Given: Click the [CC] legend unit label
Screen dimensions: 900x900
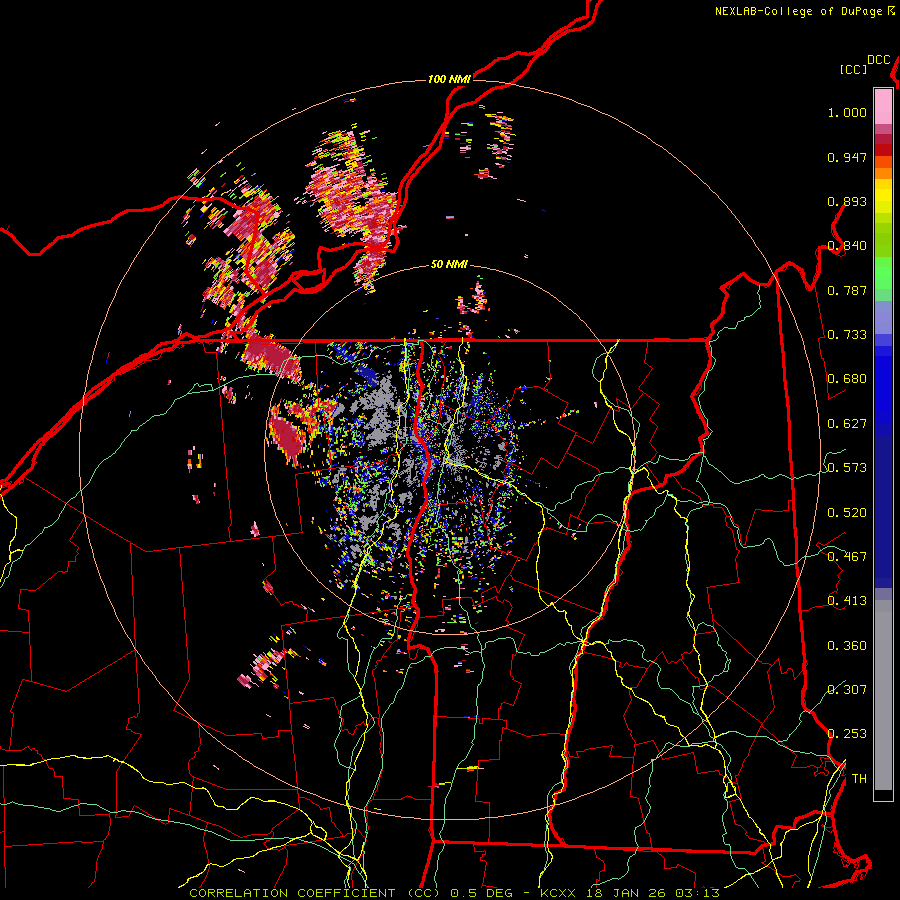Looking at the screenshot, I should tap(854, 69).
